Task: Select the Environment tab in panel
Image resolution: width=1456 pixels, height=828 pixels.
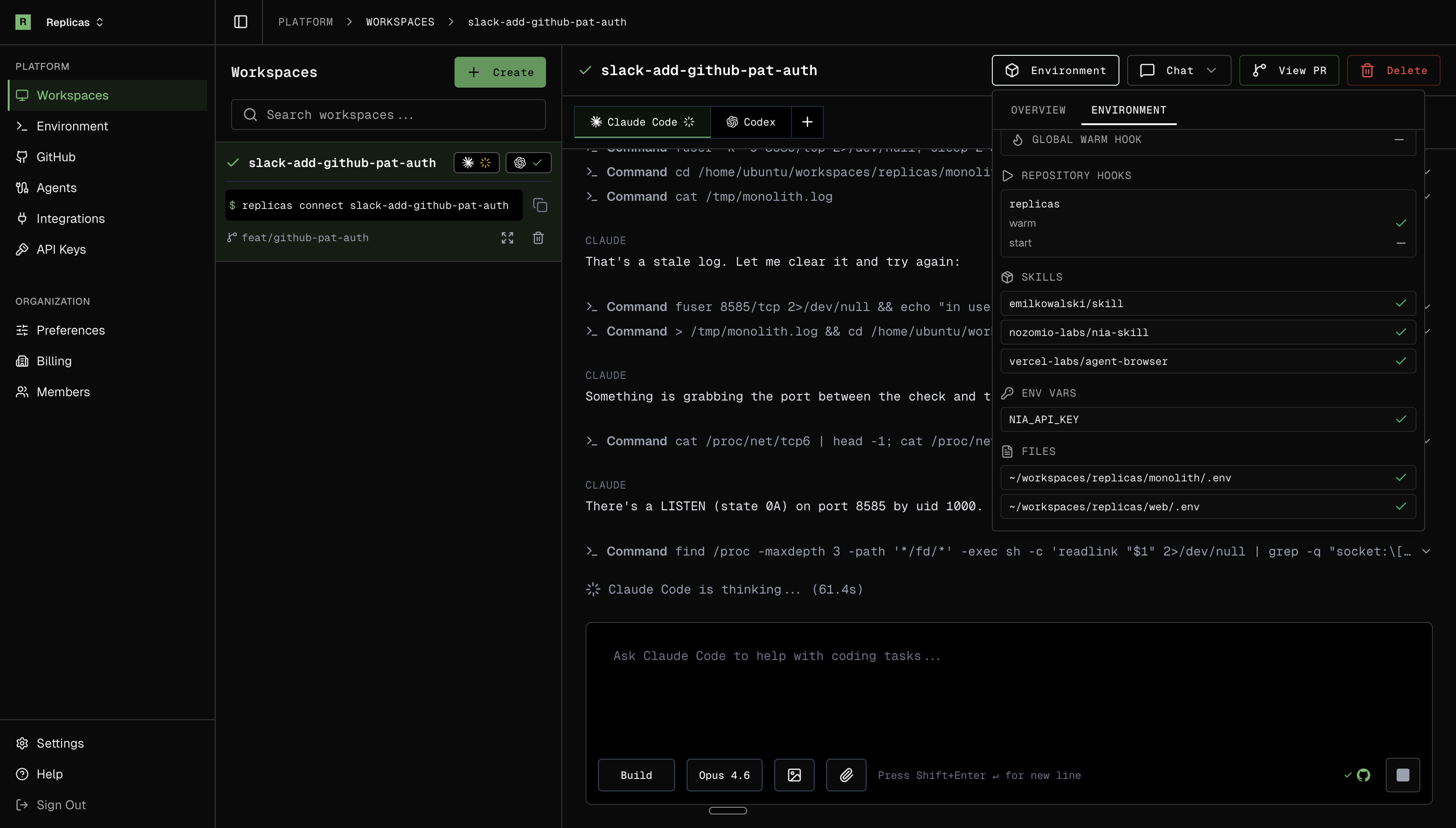Action: tap(1129, 110)
